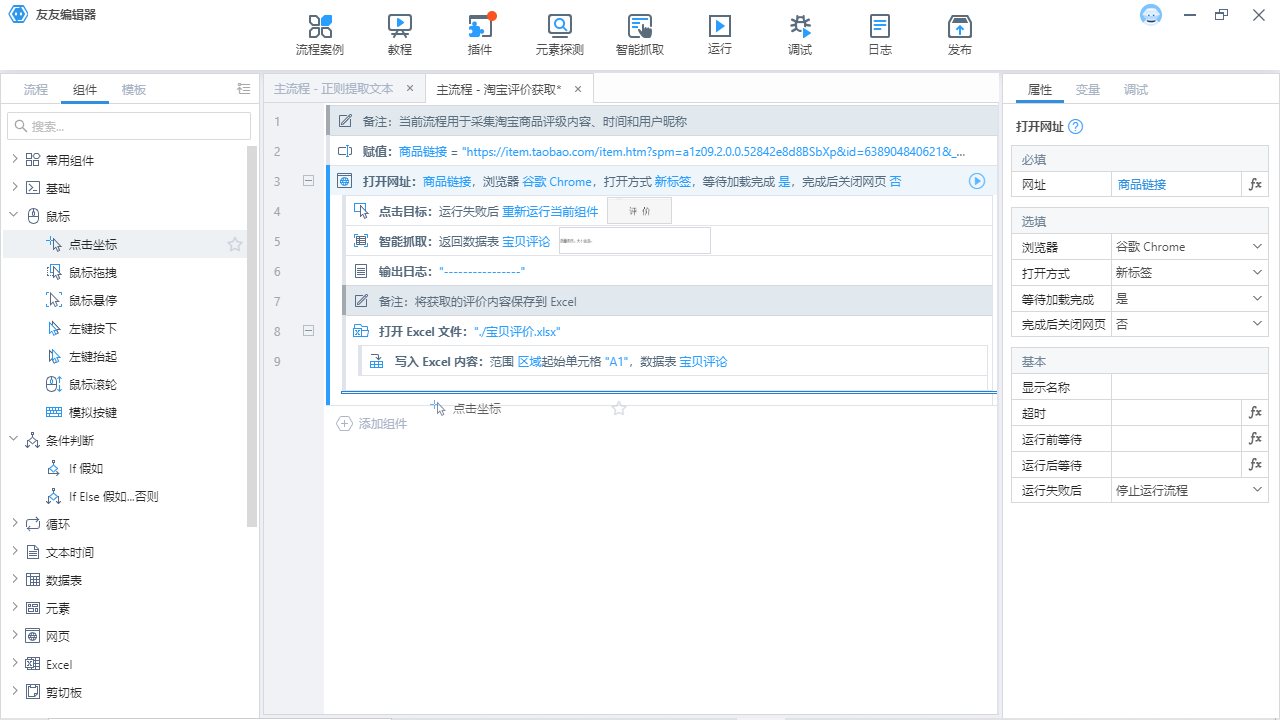Viewport: 1280px width, 720px height.
Task: Collapse the 打开网址 step group
Action: tap(308, 181)
